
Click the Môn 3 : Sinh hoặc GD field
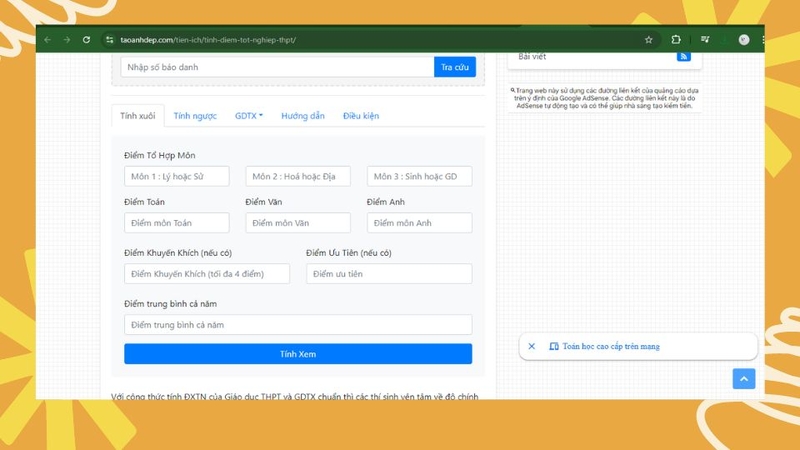419,177
